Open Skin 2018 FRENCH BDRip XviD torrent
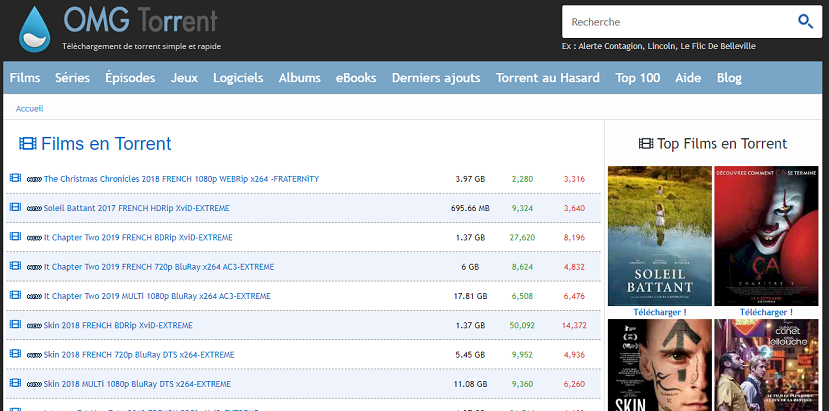This screenshot has width=829, height=411. (118, 325)
